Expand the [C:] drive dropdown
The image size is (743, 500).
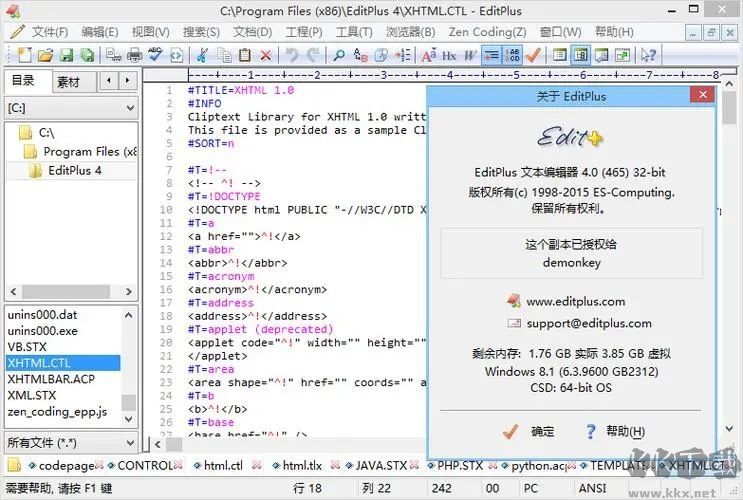pyautogui.click(x=129, y=107)
